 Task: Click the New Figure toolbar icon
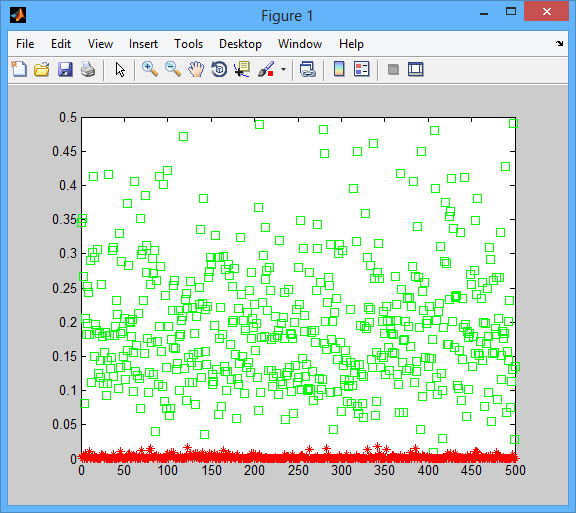tap(19, 69)
